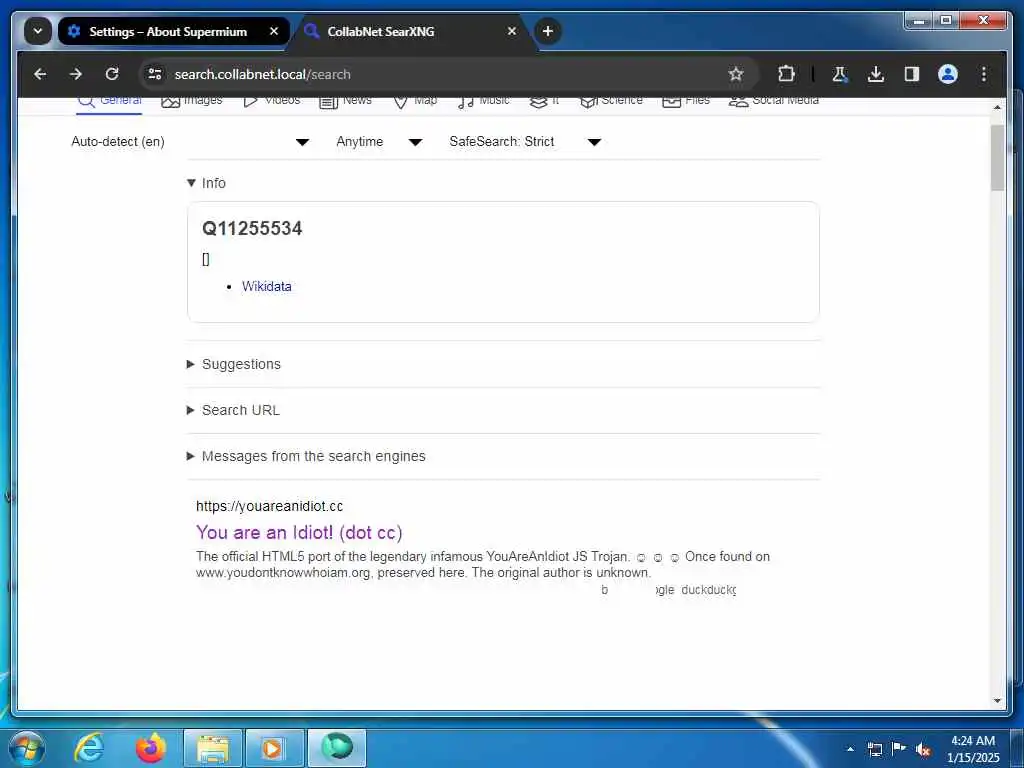Viewport: 1024px width, 768px height.
Task: Close the CollabNet SearXNG tab
Action: [x=512, y=31]
